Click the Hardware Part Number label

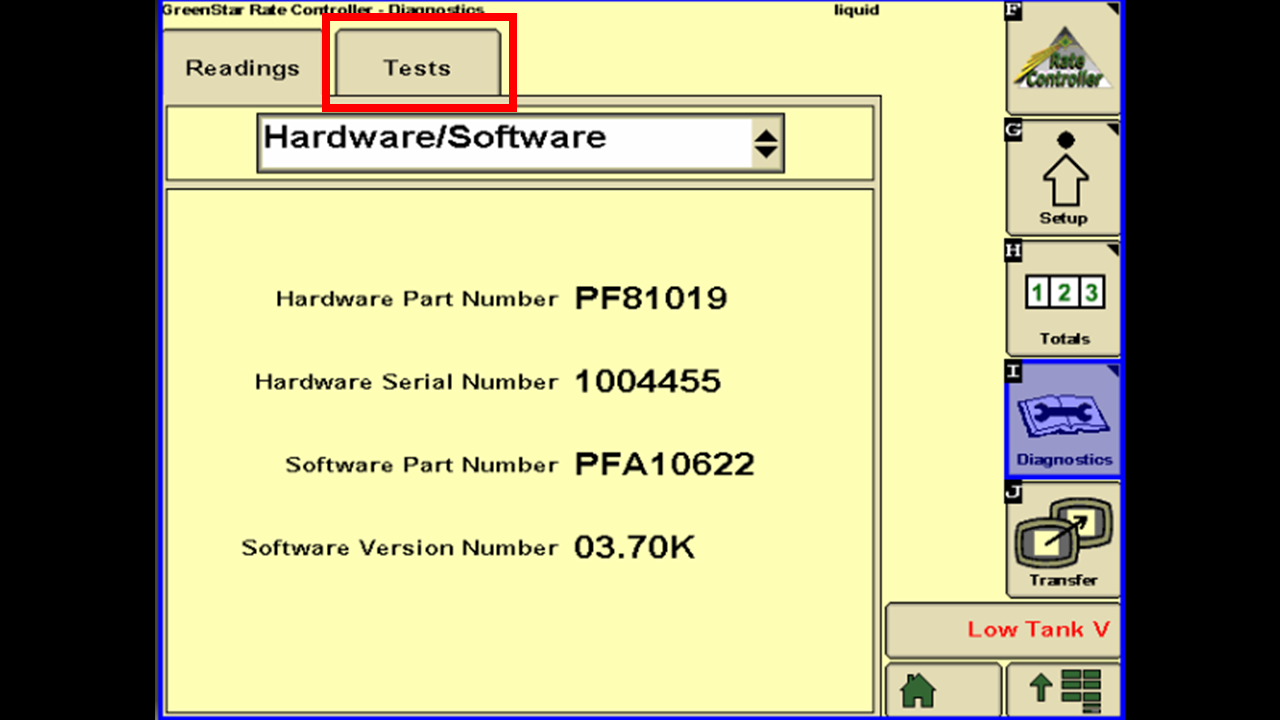(417, 299)
